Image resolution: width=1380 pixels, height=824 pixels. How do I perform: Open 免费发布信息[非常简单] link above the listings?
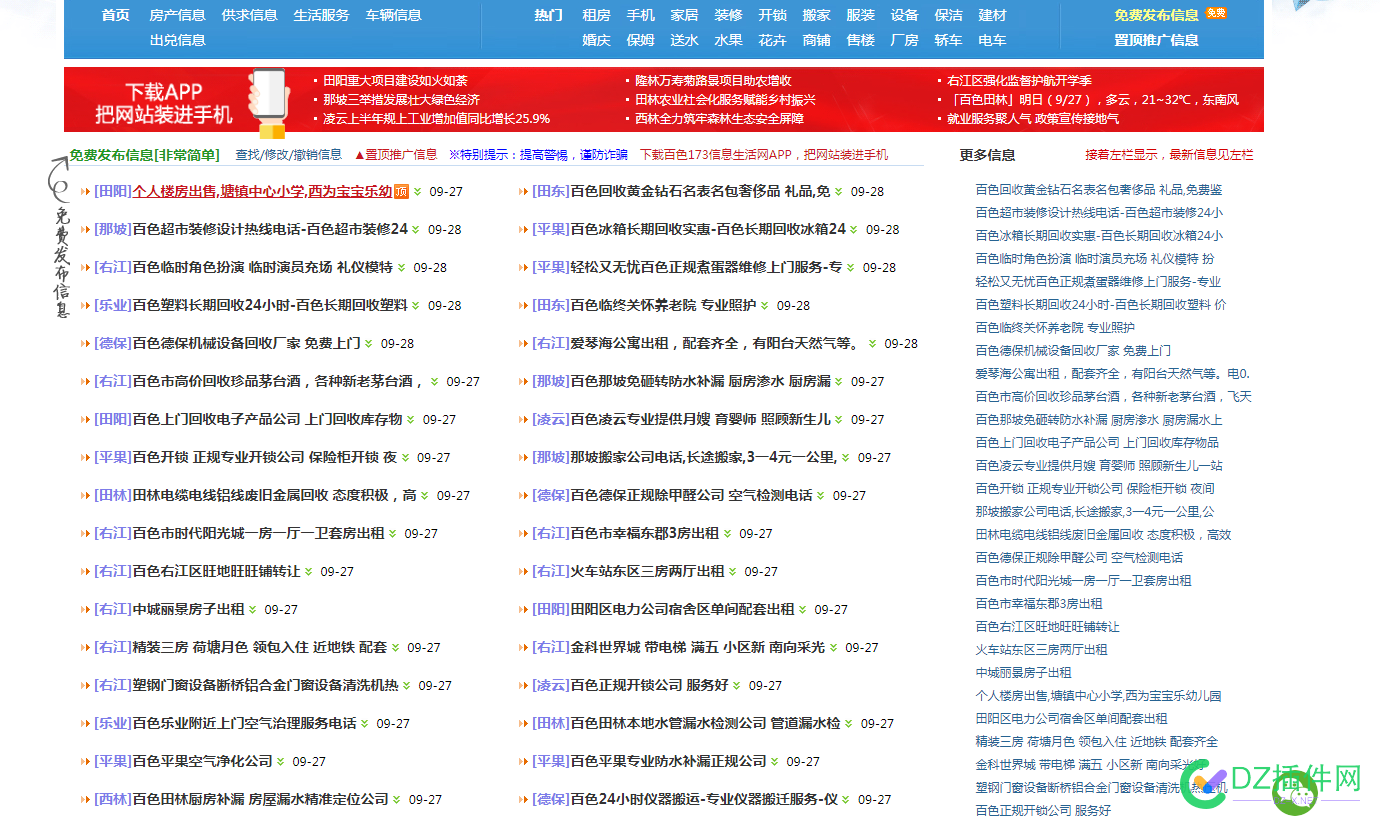click(x=144, y=155)
